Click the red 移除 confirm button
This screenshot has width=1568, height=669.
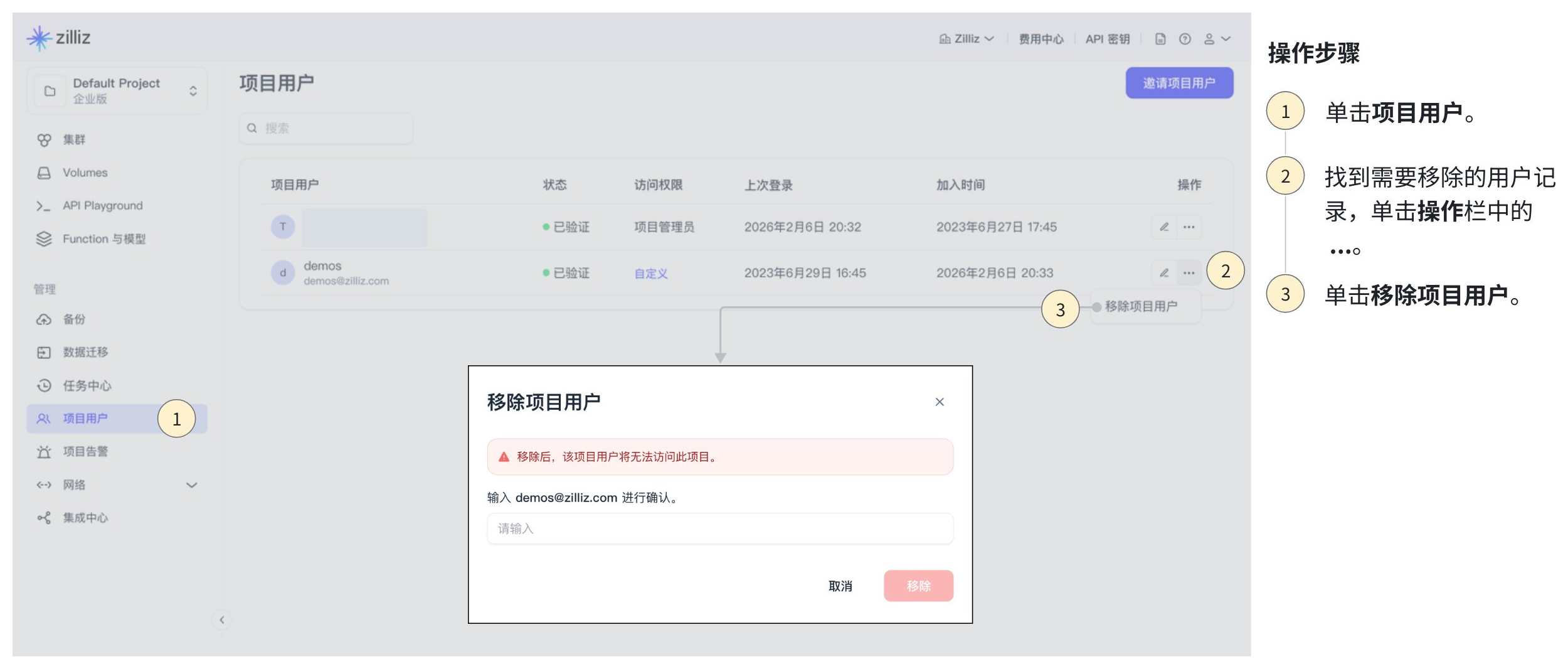pos(918,586)
